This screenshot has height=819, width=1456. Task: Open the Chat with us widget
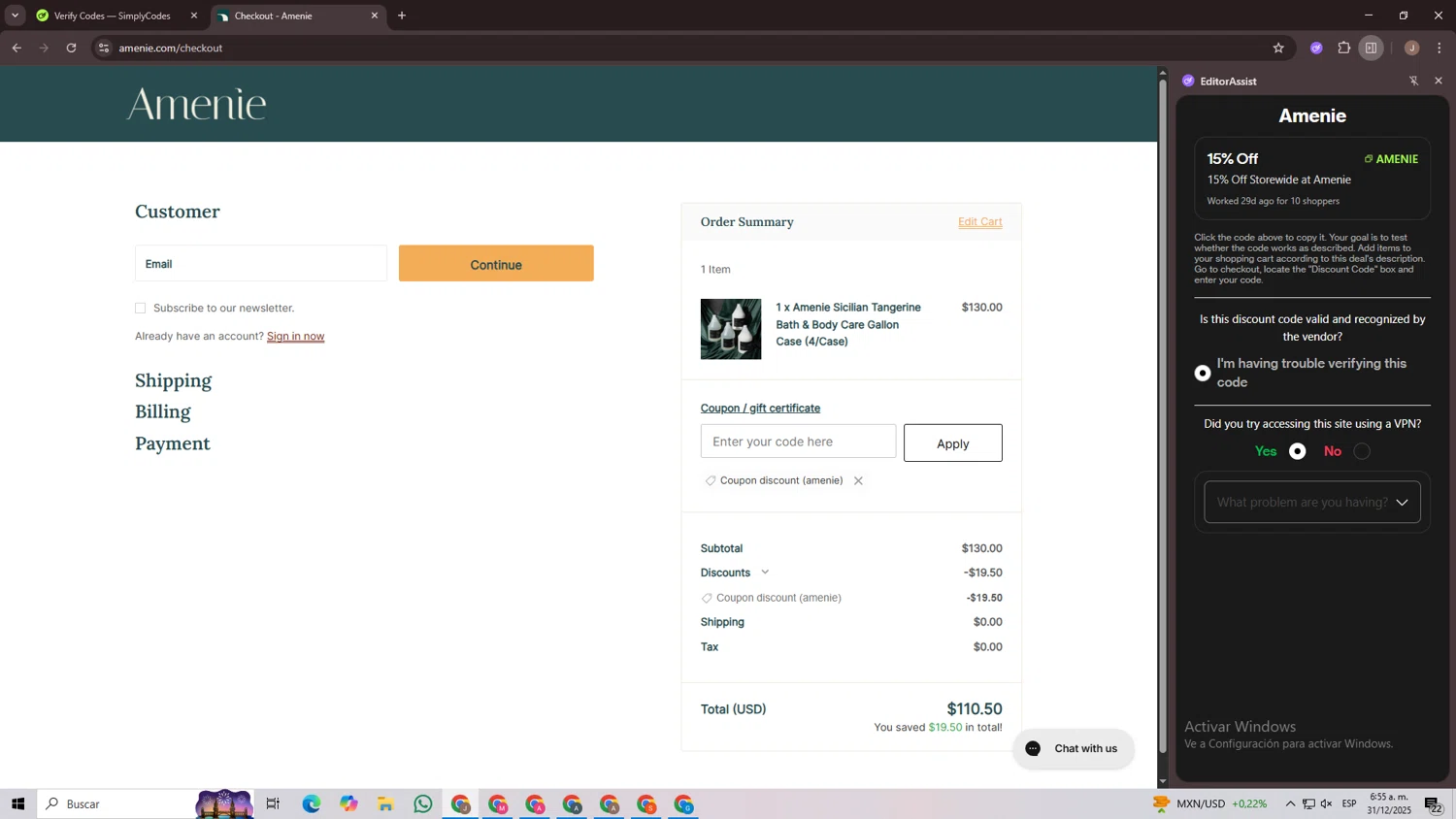(x=1073, y=748)
